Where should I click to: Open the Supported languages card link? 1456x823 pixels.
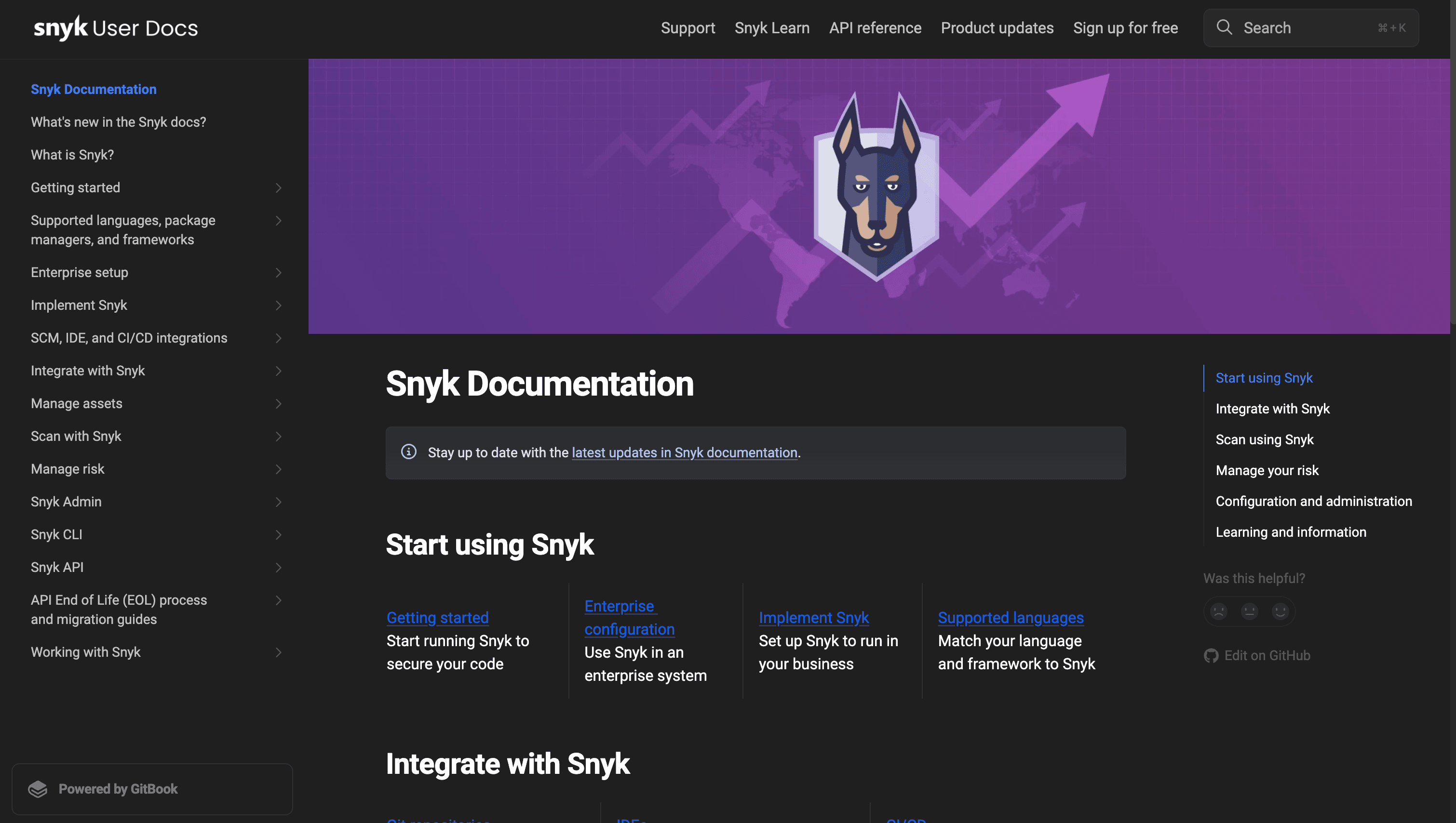[1011, 618]
